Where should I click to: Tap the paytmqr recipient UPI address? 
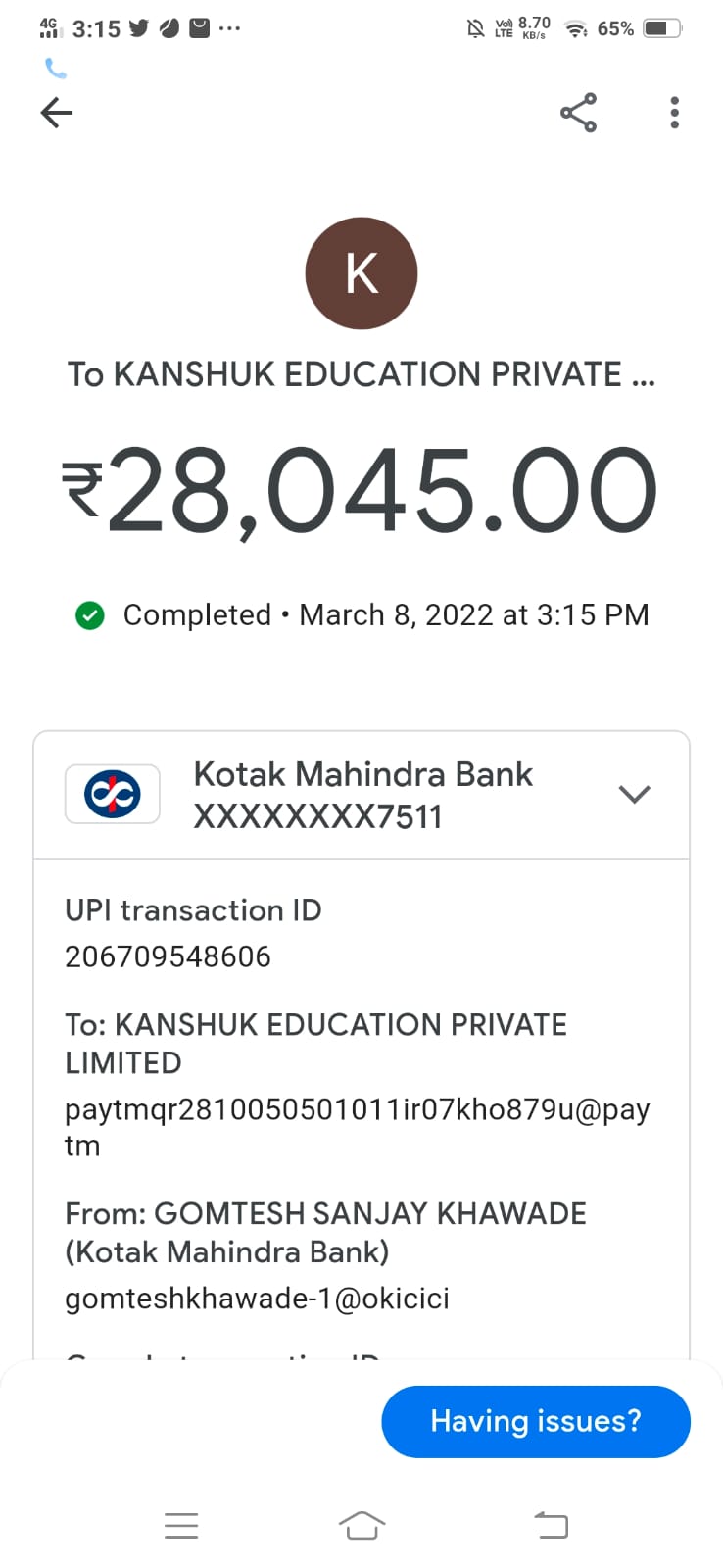tap(357, 1127)
